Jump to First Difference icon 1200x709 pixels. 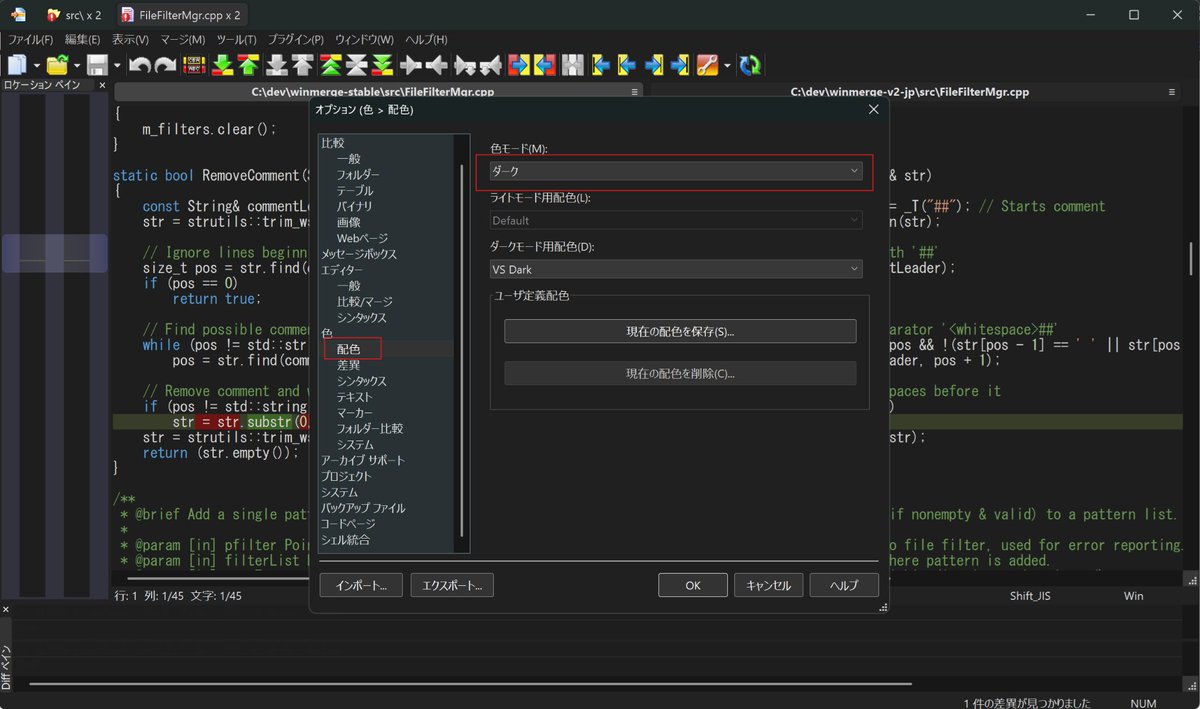[331, 65]
